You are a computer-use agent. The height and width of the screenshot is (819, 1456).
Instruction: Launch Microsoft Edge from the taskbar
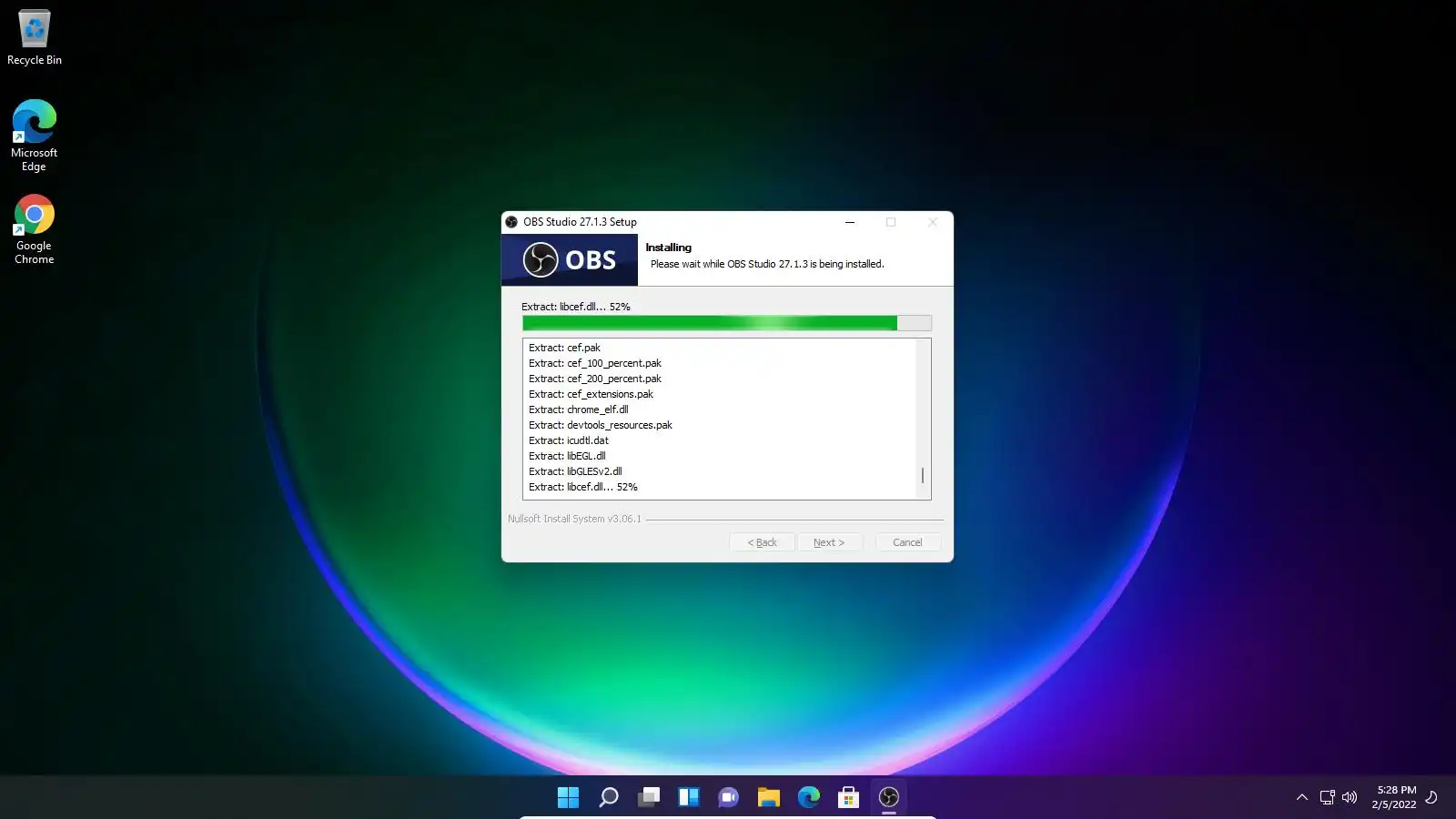pos(809,797)
